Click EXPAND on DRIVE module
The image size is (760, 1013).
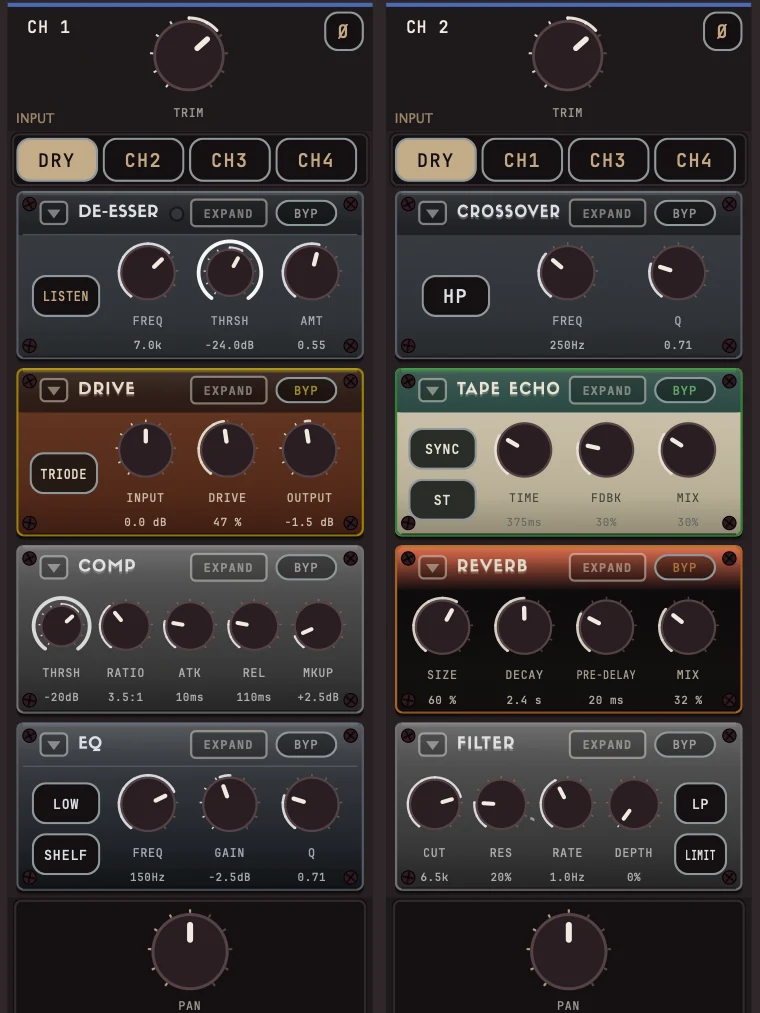228,390
